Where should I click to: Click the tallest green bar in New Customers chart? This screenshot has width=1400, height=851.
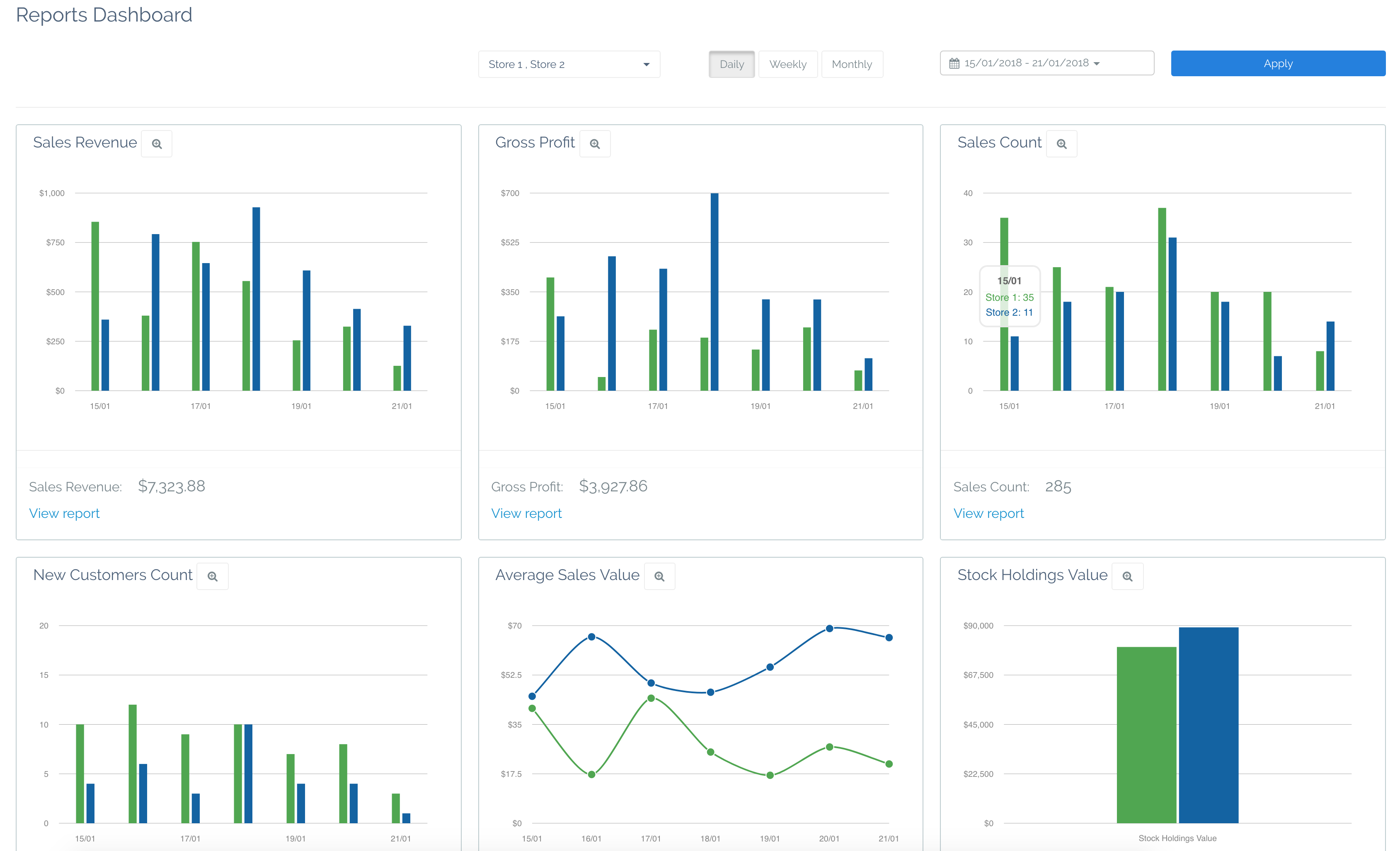[x=132, y=764]
